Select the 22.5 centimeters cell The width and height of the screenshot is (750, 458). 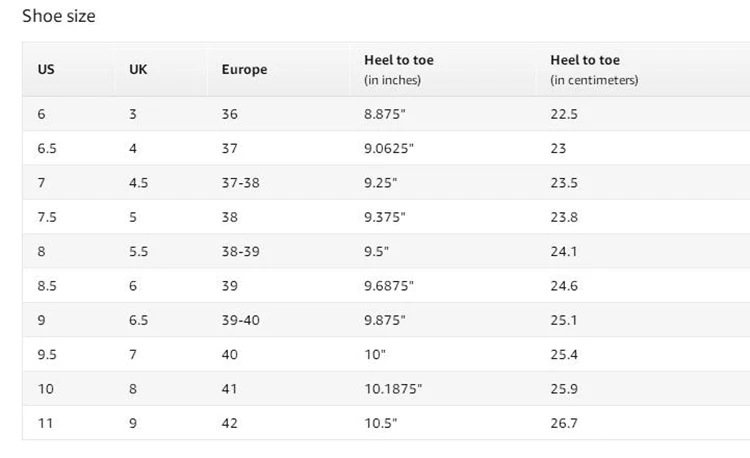(564, 114)
